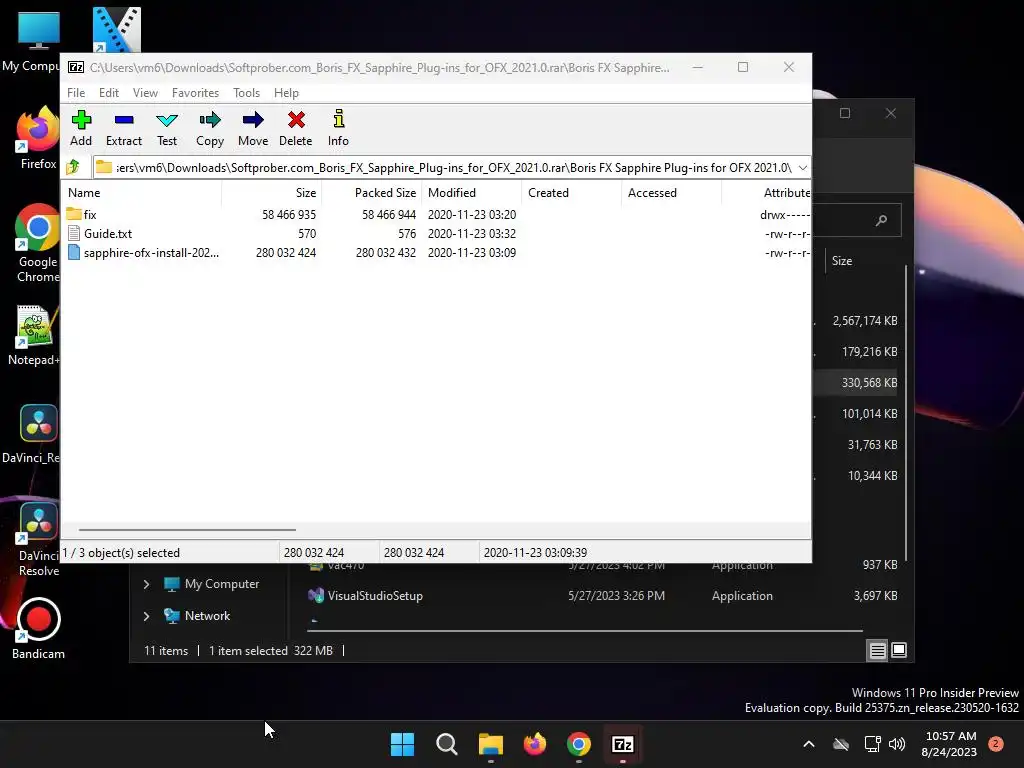
Task: Run Test on the archive
Action: coord(167,128)
